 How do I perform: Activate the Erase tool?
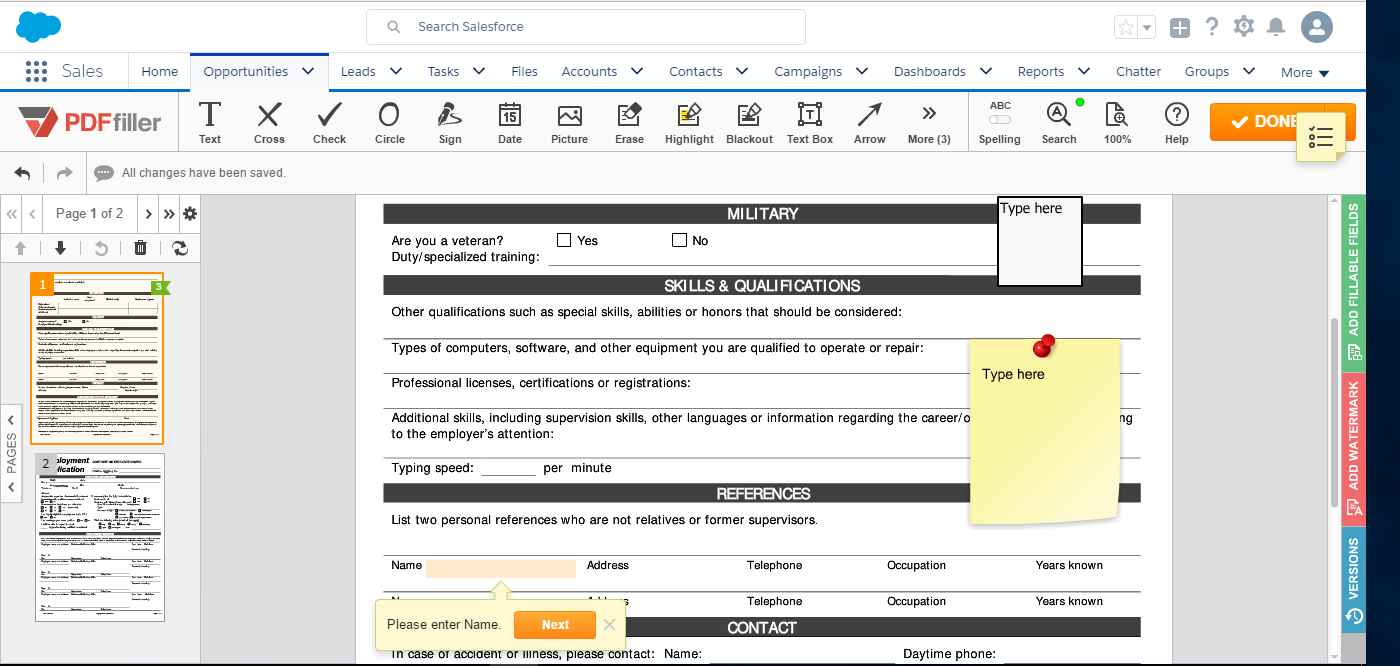point(630,123)
